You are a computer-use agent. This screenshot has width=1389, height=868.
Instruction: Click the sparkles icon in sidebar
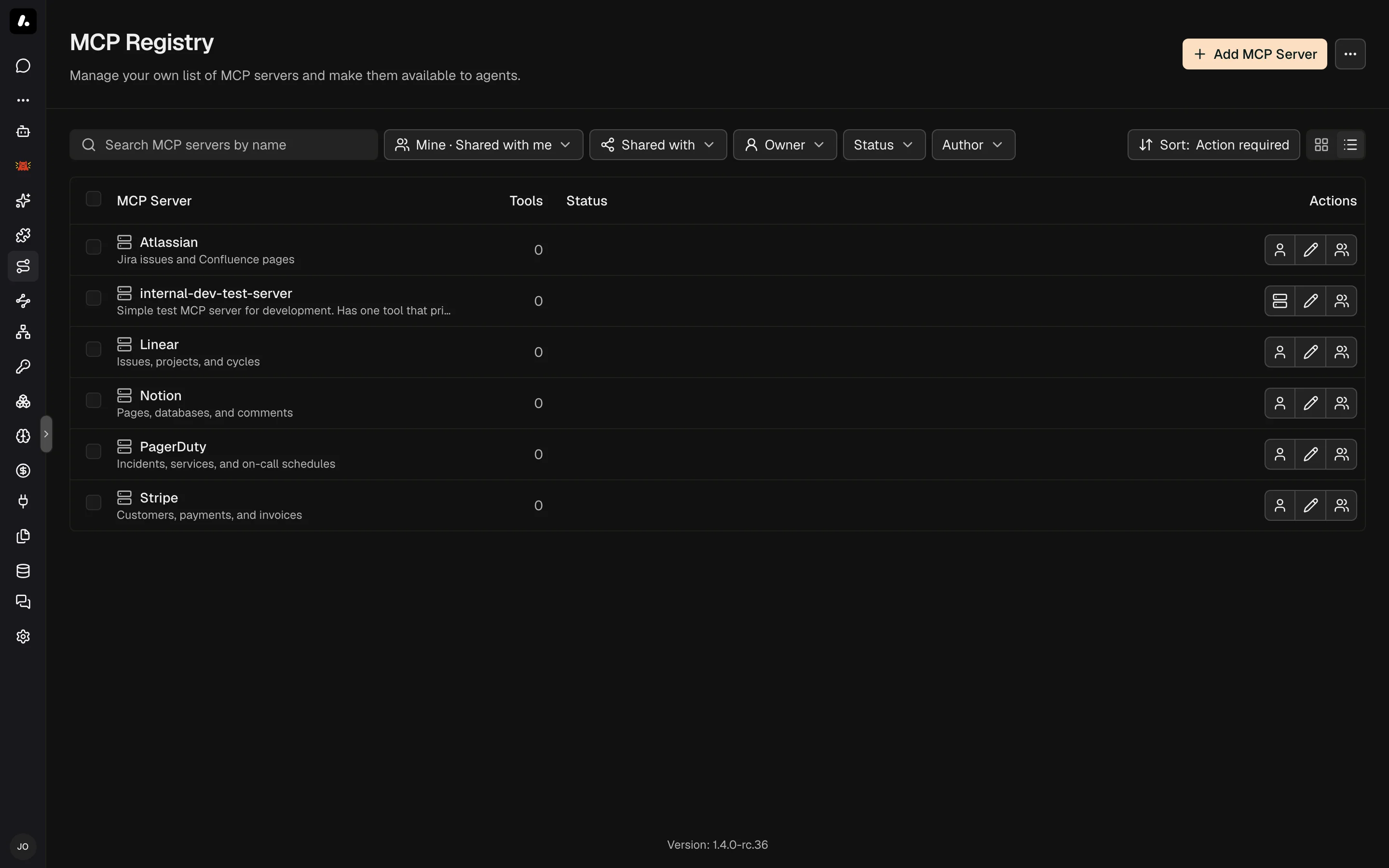click(x=23, y=200)
